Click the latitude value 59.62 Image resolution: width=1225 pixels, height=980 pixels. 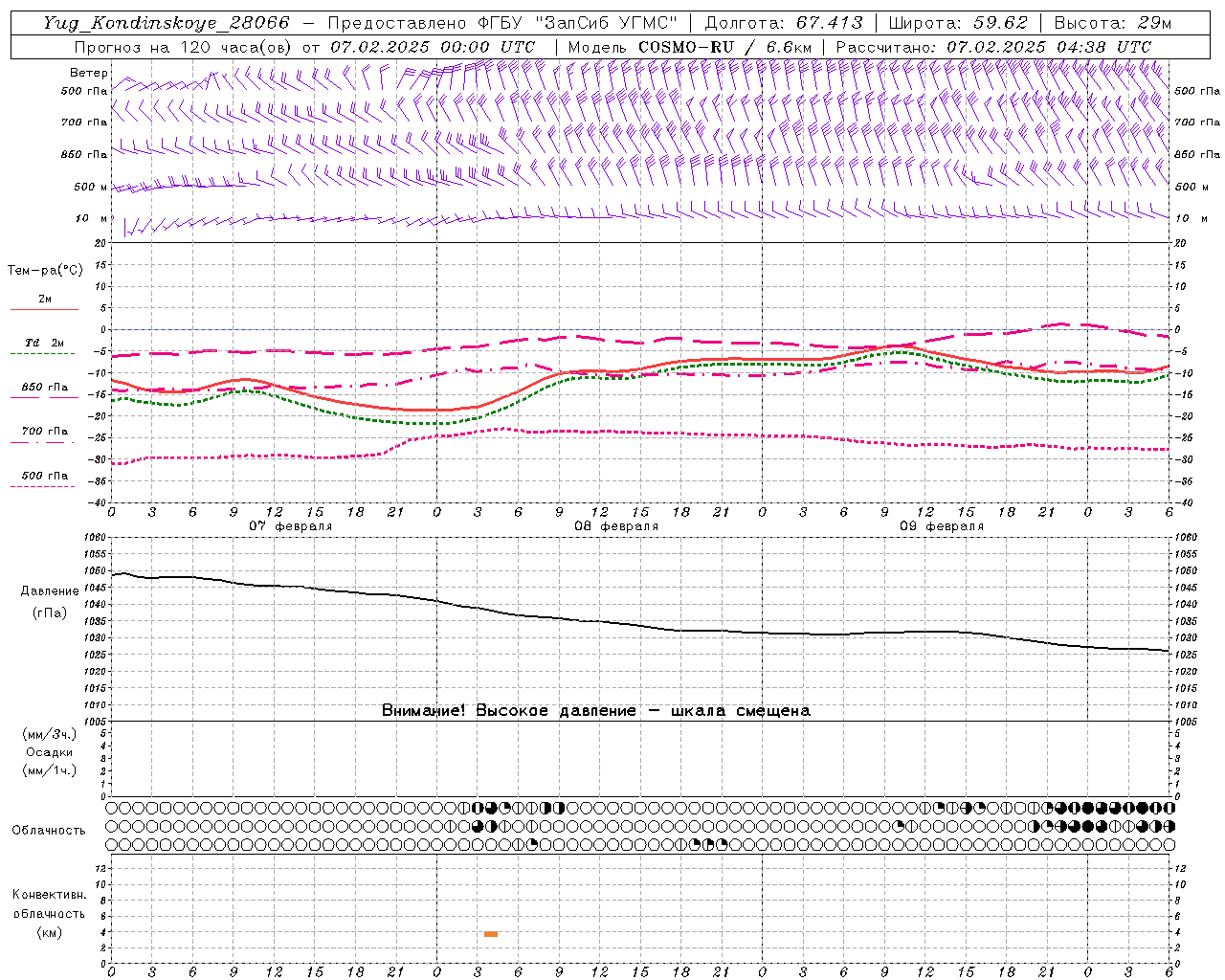1002,23
